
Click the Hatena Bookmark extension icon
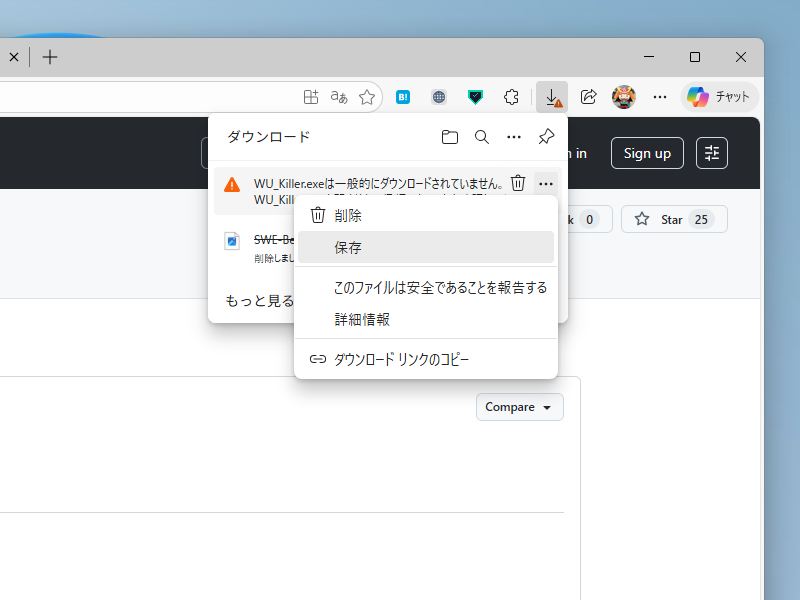[x=403, y=97]
